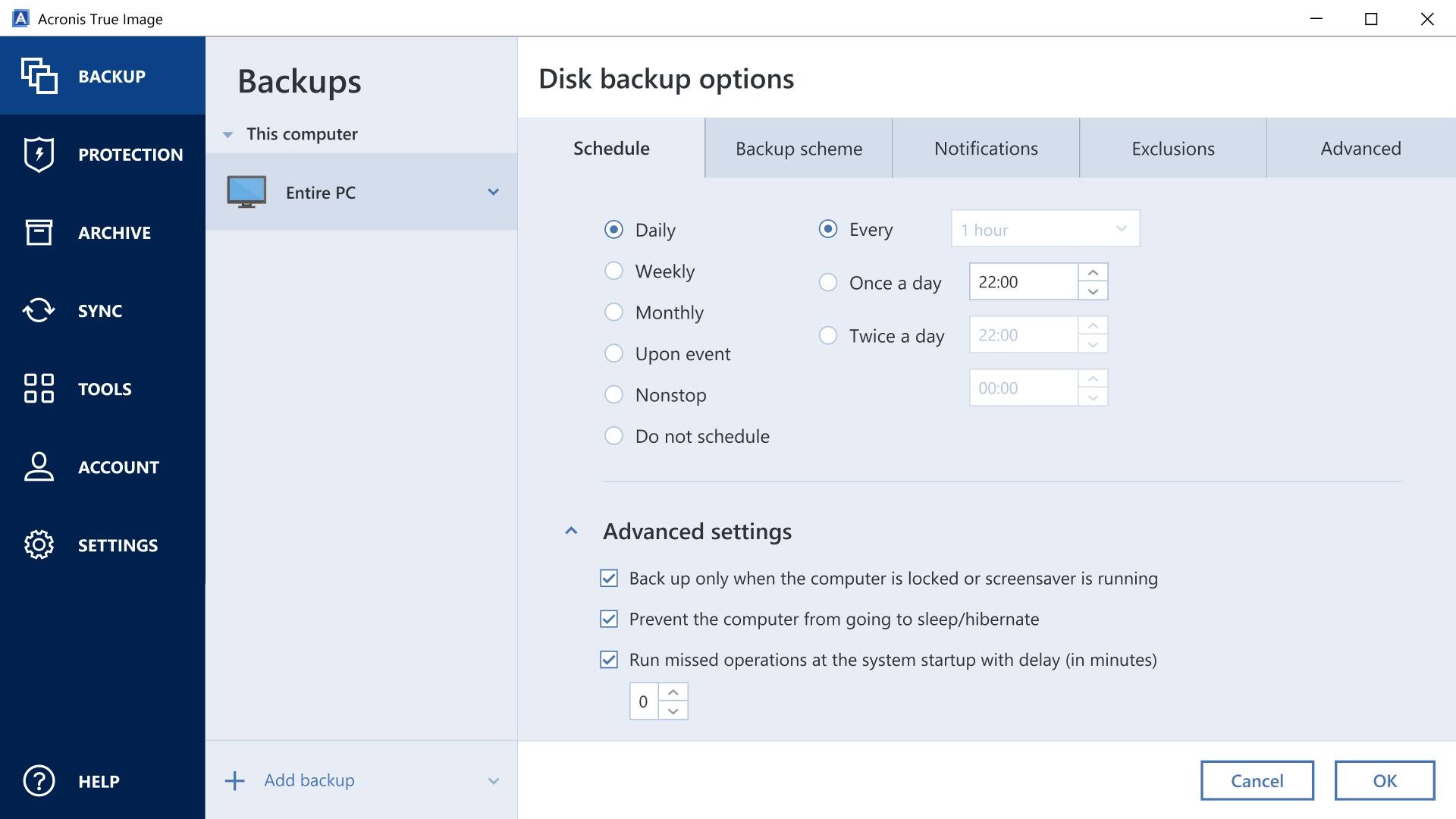Increase the 22:00 time with the up stepper
Image resolution: width=1456 pixels, height=819 pixels.
[x=1092, y=272]
